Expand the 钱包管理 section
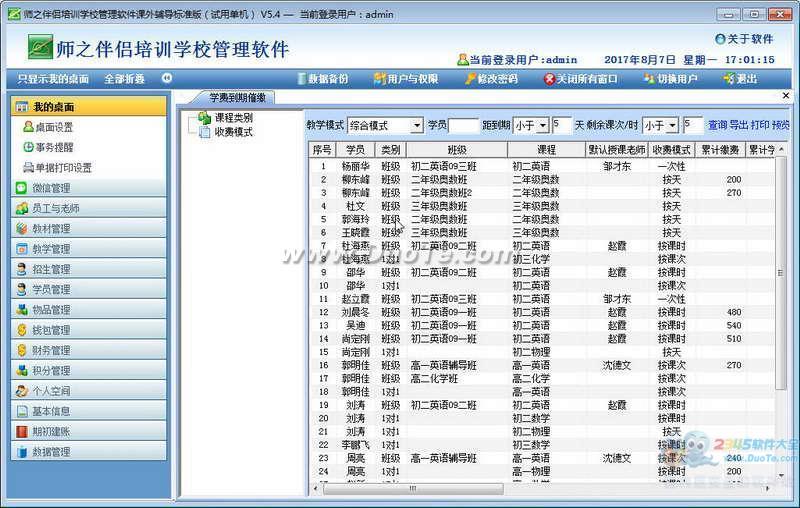The image size is (800, 508). pyautogui.click(x=89, y=330)
